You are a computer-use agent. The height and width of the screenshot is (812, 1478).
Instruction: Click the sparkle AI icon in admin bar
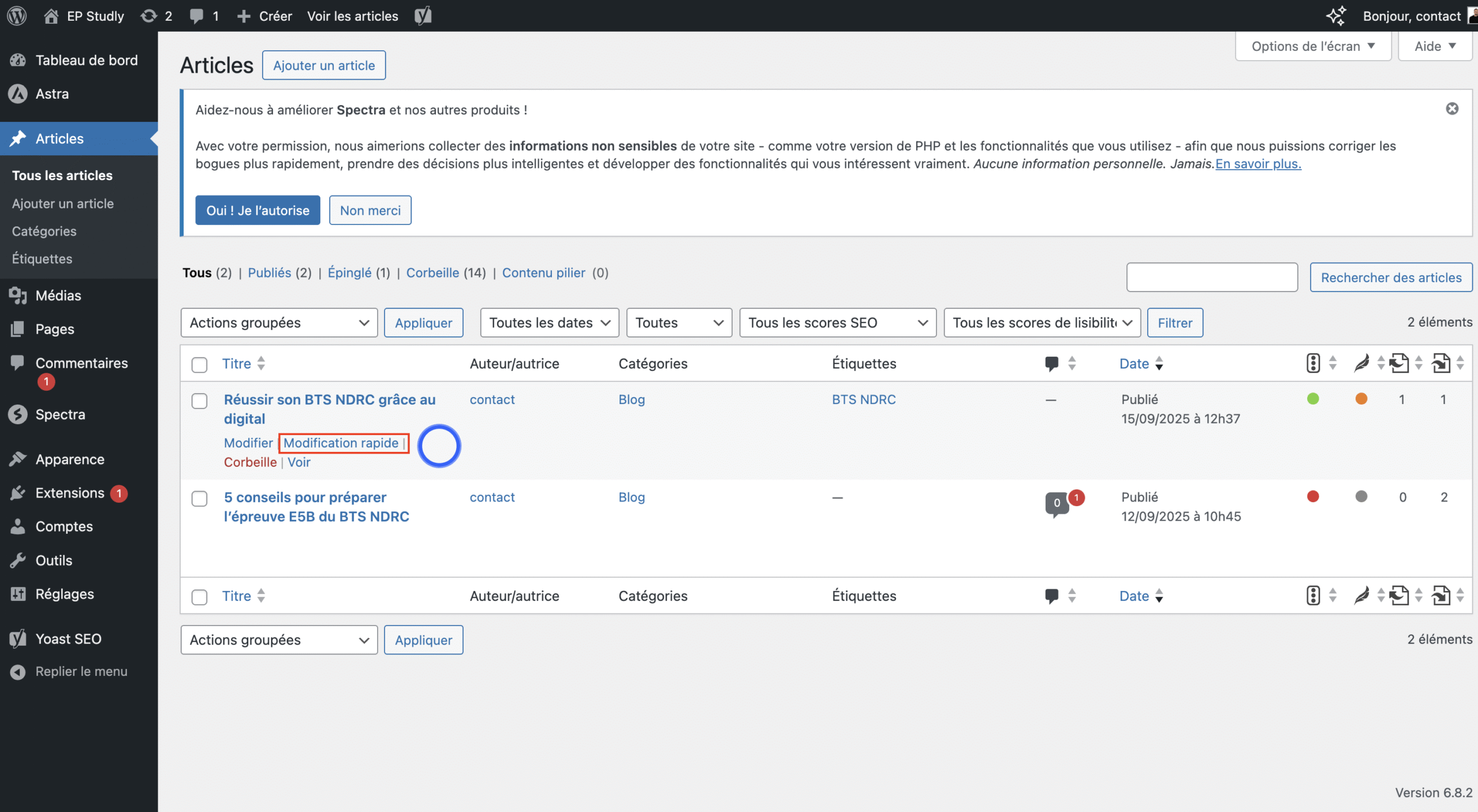1336,16
